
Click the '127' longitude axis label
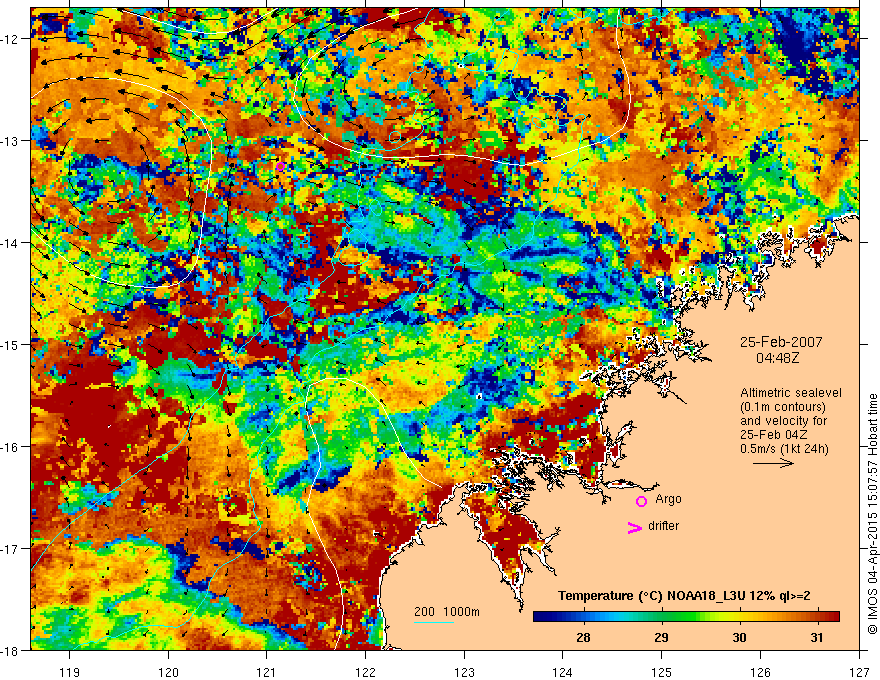(x=859, y=672)
